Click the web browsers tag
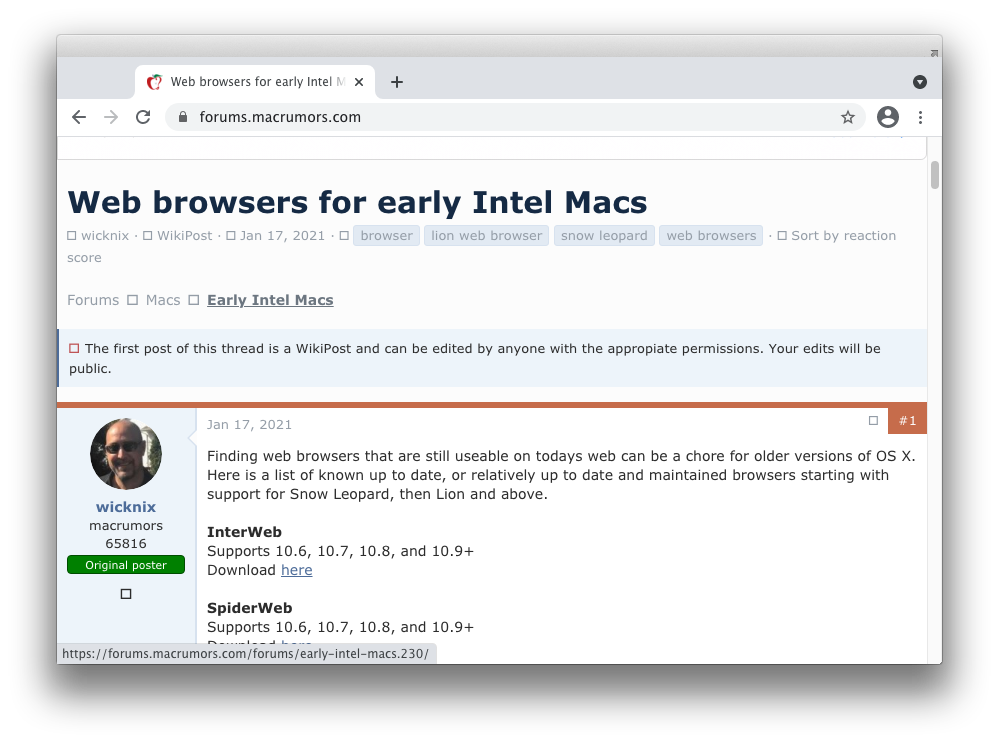 711,236
